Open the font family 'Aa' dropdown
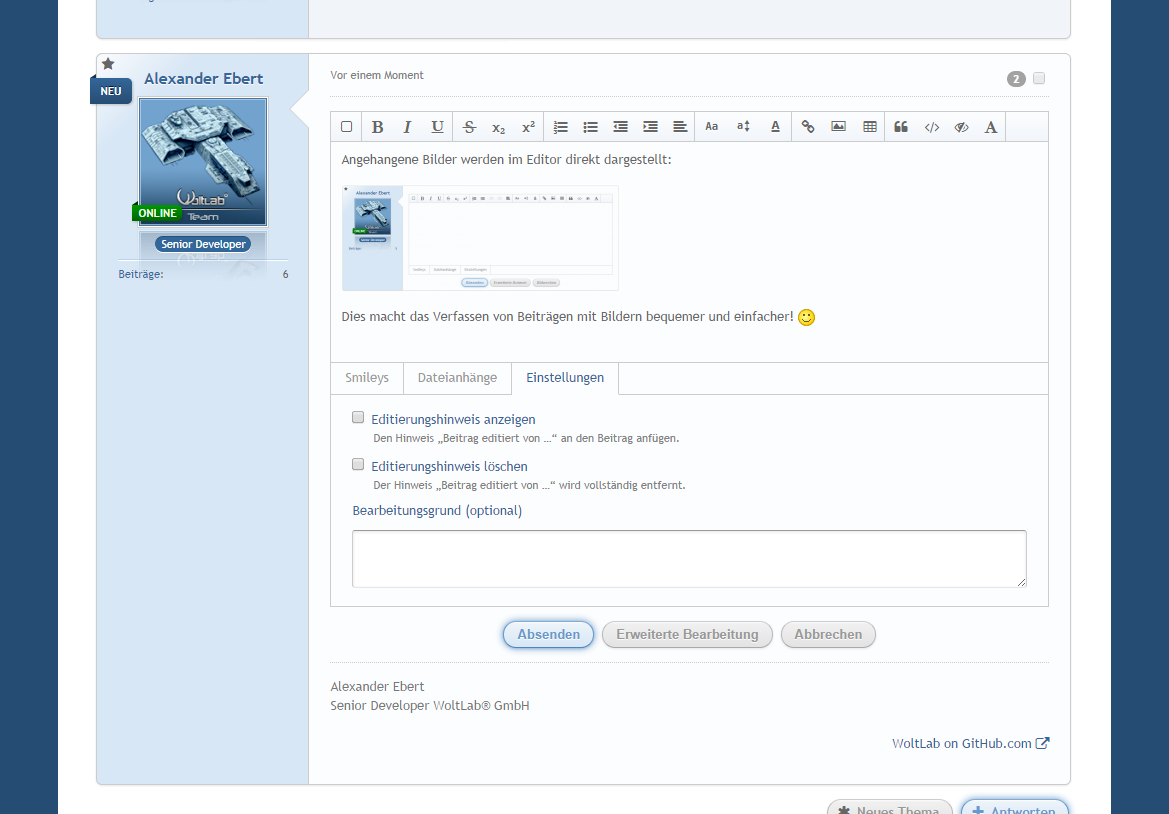 point(712,127)
